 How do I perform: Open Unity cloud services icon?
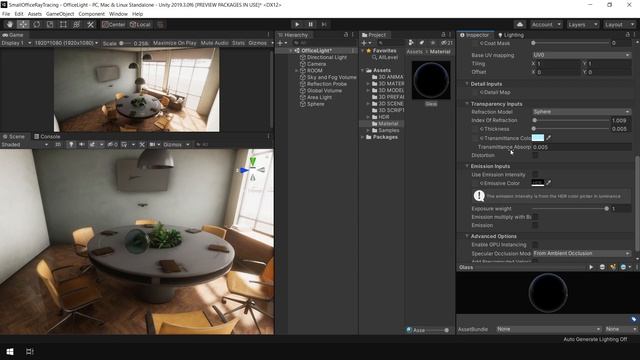click(520, 24)
